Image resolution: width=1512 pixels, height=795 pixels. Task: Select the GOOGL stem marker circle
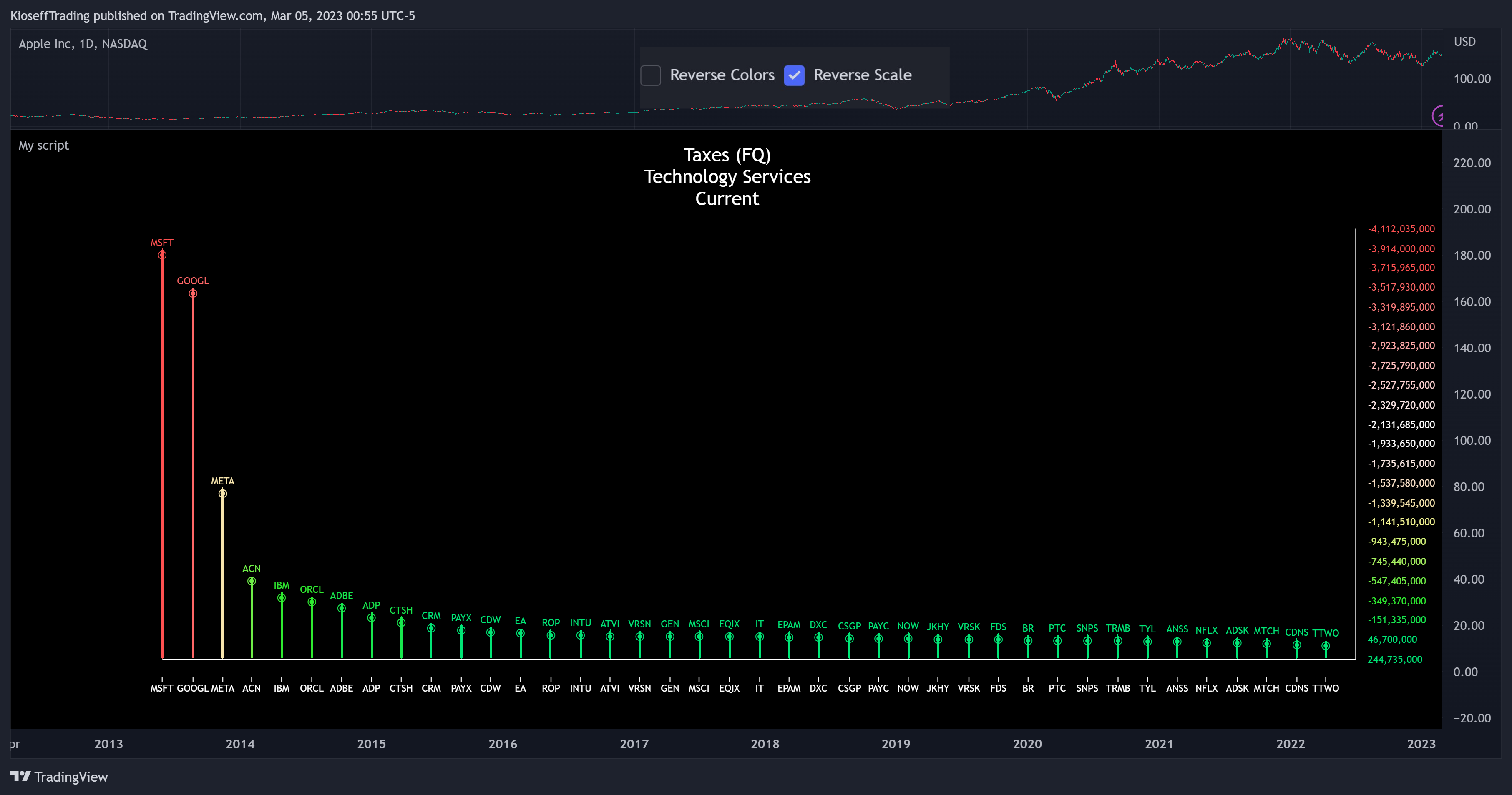coord(193,293)
